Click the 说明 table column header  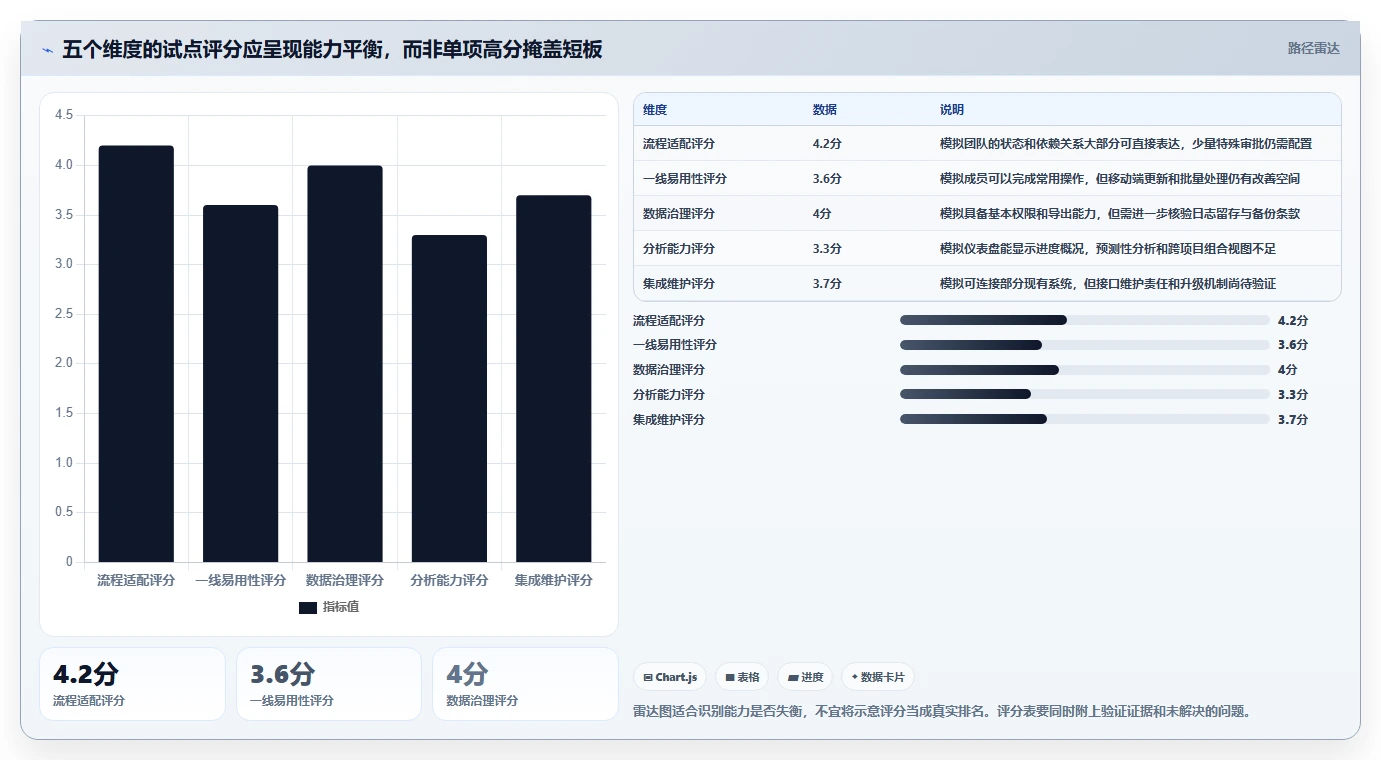pyautogui.click(x=952, y=110)
